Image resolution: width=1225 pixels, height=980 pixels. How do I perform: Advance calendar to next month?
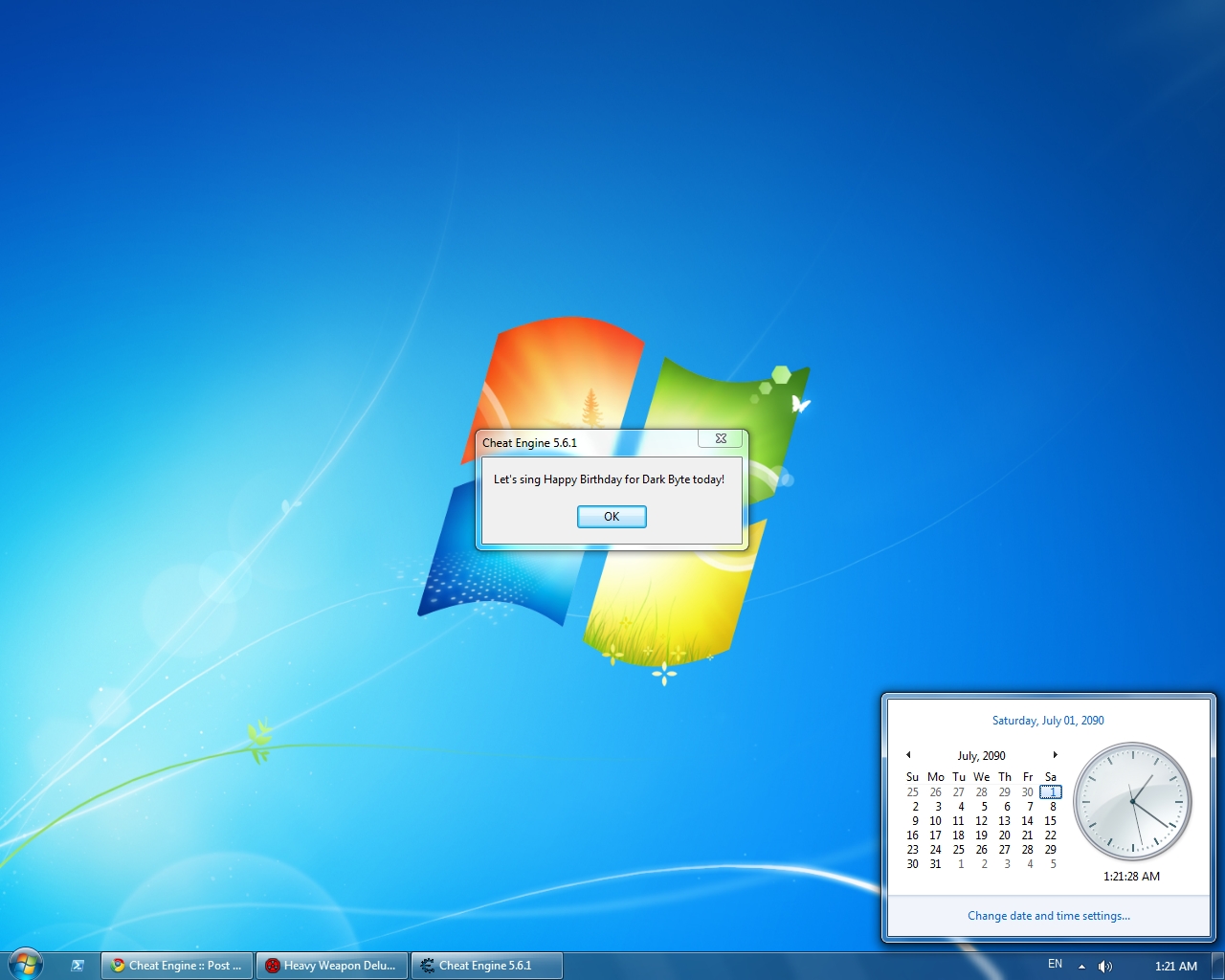[x=1055, y=755]
